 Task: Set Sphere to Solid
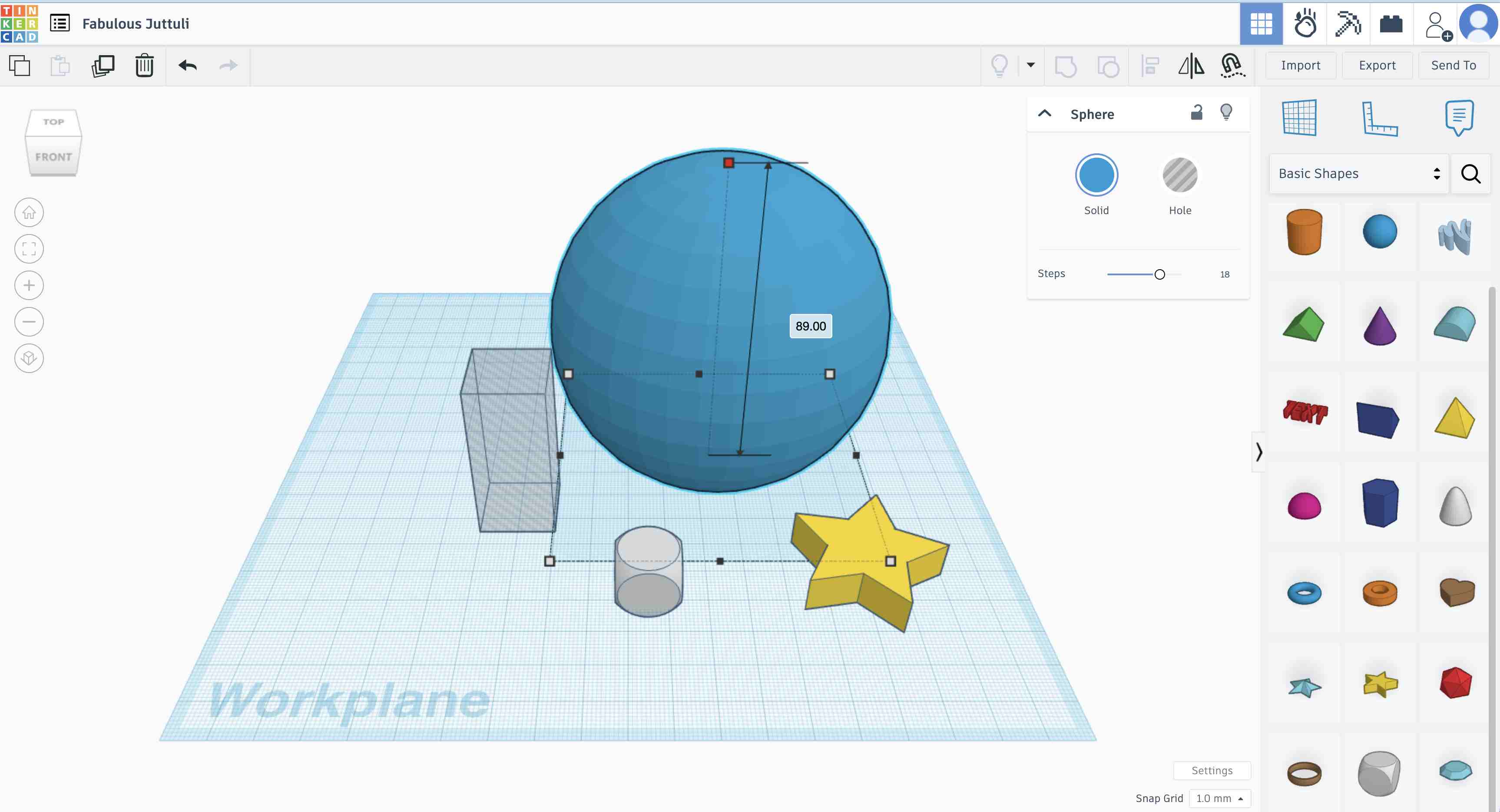click(1096, 175)
